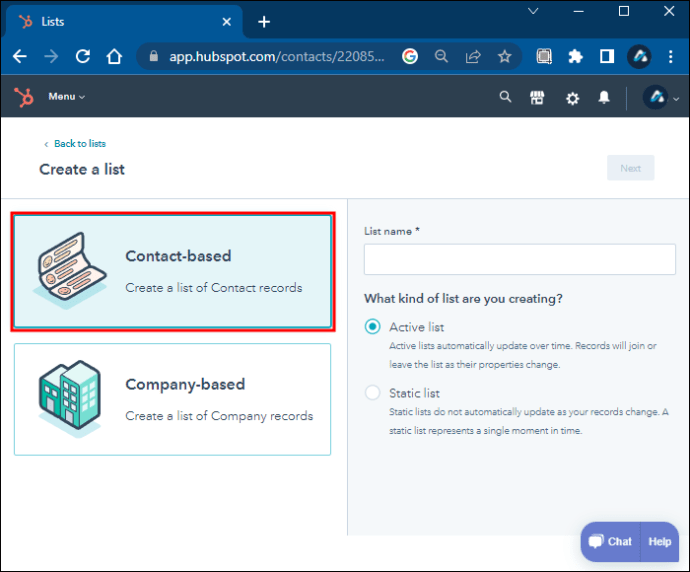The image size is (690, 572).
Task: Click the Static list label
Action: point(414,393)
